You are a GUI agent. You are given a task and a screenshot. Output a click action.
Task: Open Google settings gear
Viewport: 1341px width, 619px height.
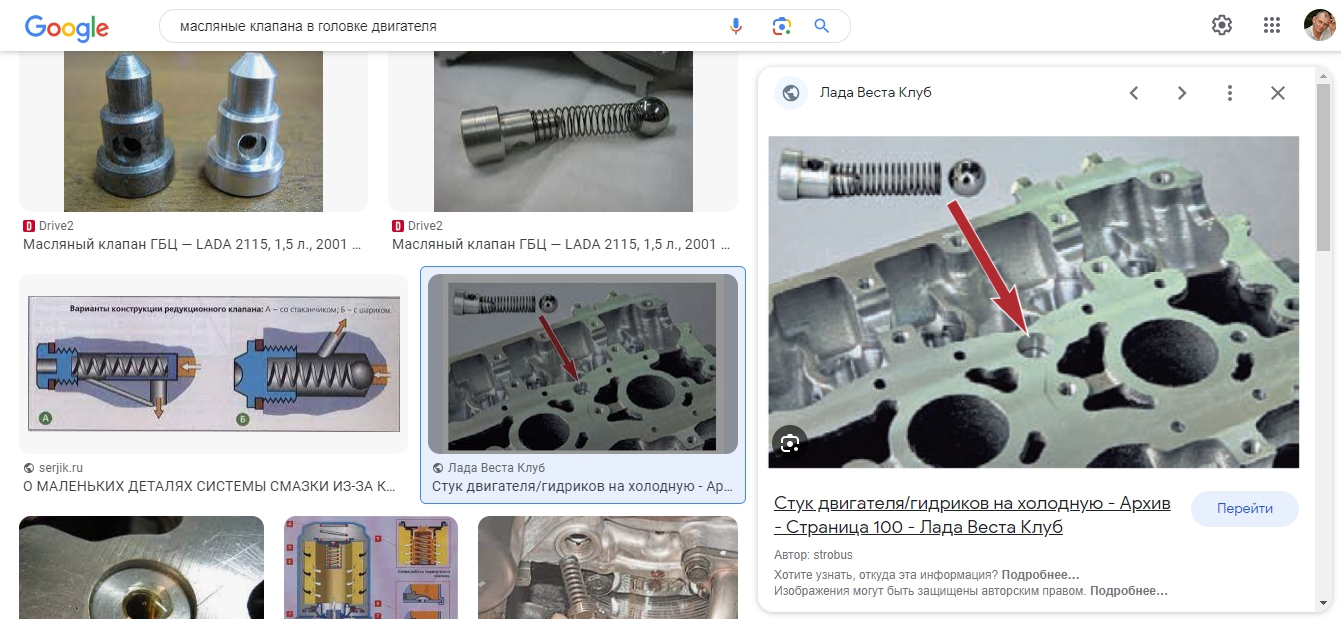click(1222, 26)
